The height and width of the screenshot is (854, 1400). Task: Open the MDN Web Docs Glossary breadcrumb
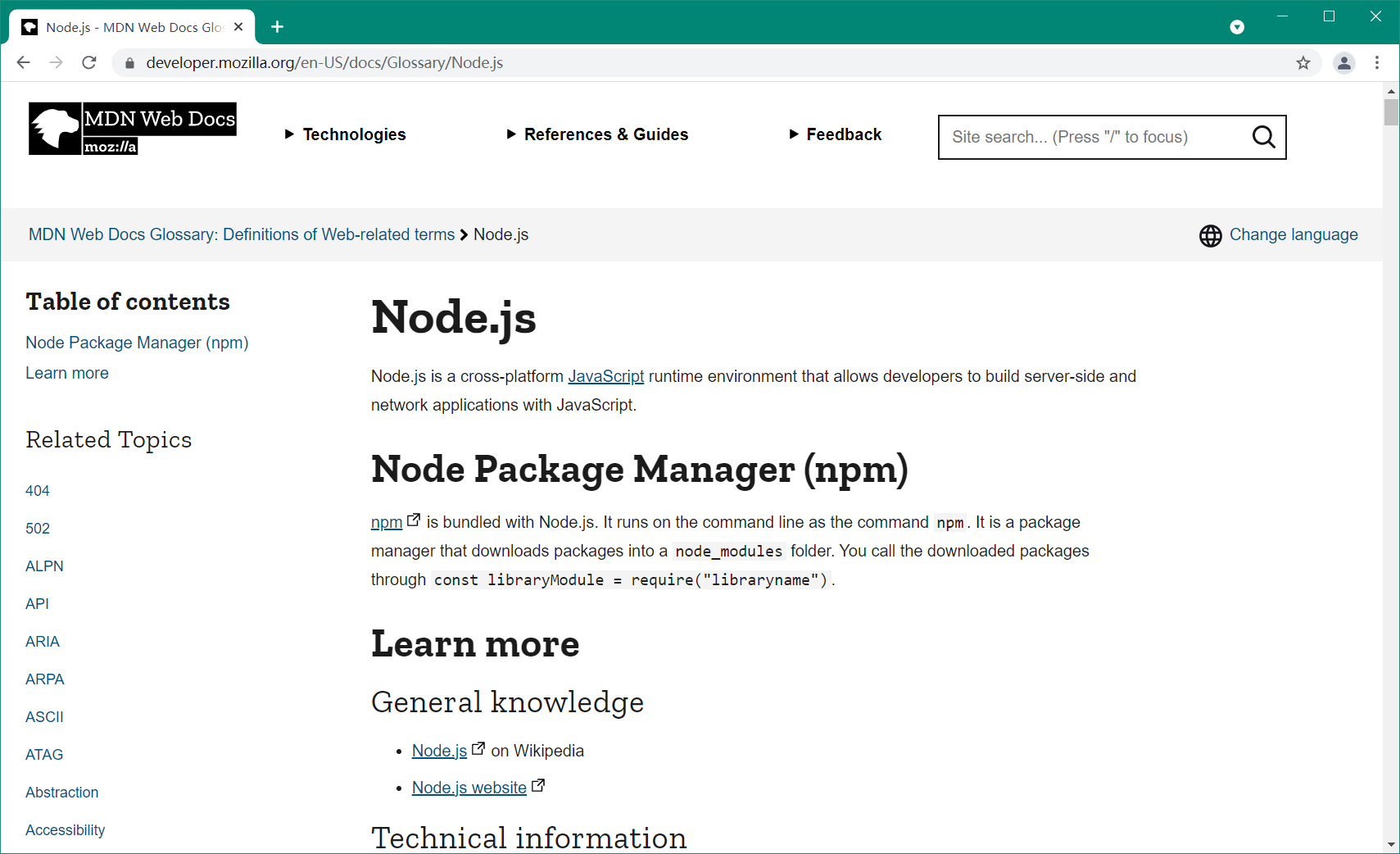click(242, 234)
